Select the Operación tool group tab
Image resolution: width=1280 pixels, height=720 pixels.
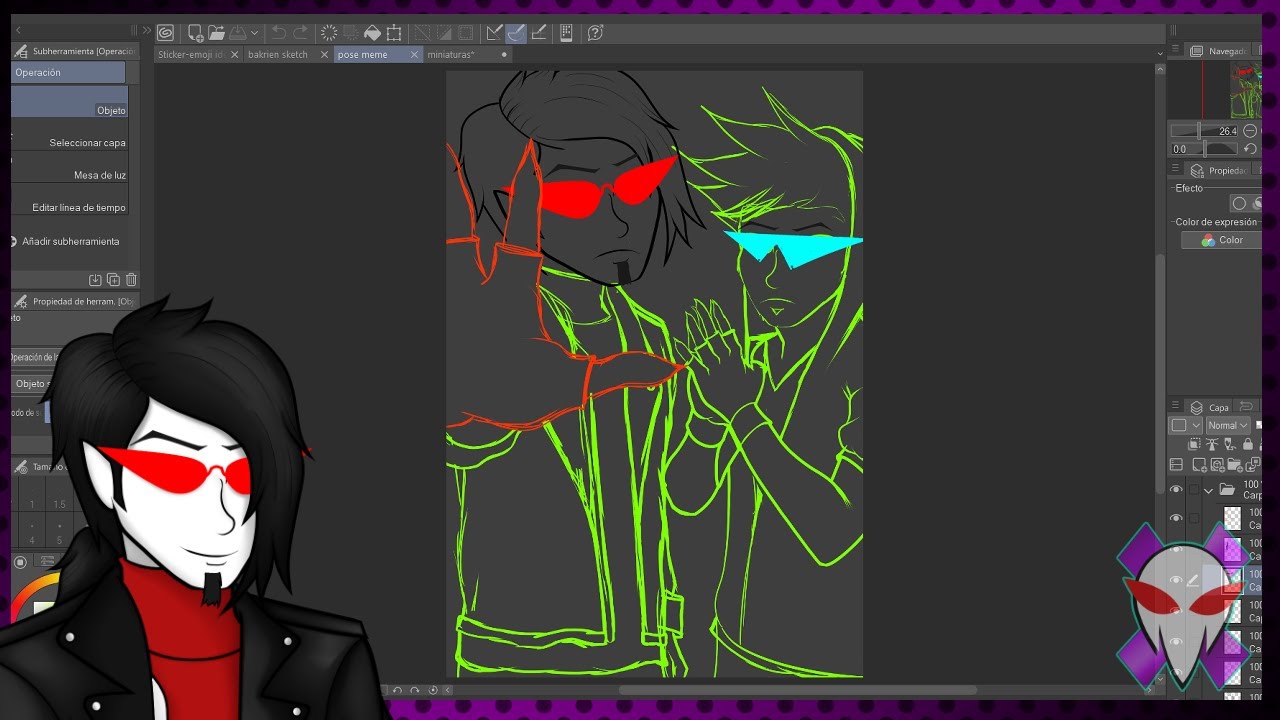[x=68, y=72]
